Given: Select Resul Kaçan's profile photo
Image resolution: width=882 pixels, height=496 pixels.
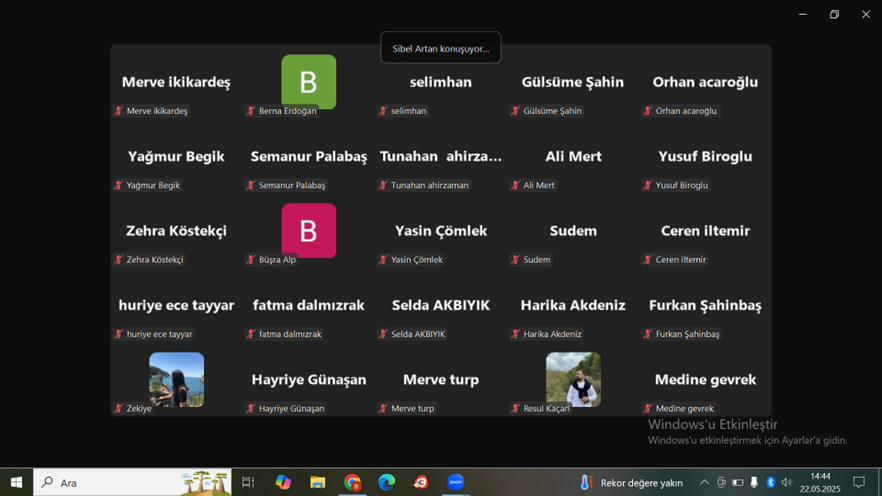Looking at the screenshot, I should (x=573, y=380).
